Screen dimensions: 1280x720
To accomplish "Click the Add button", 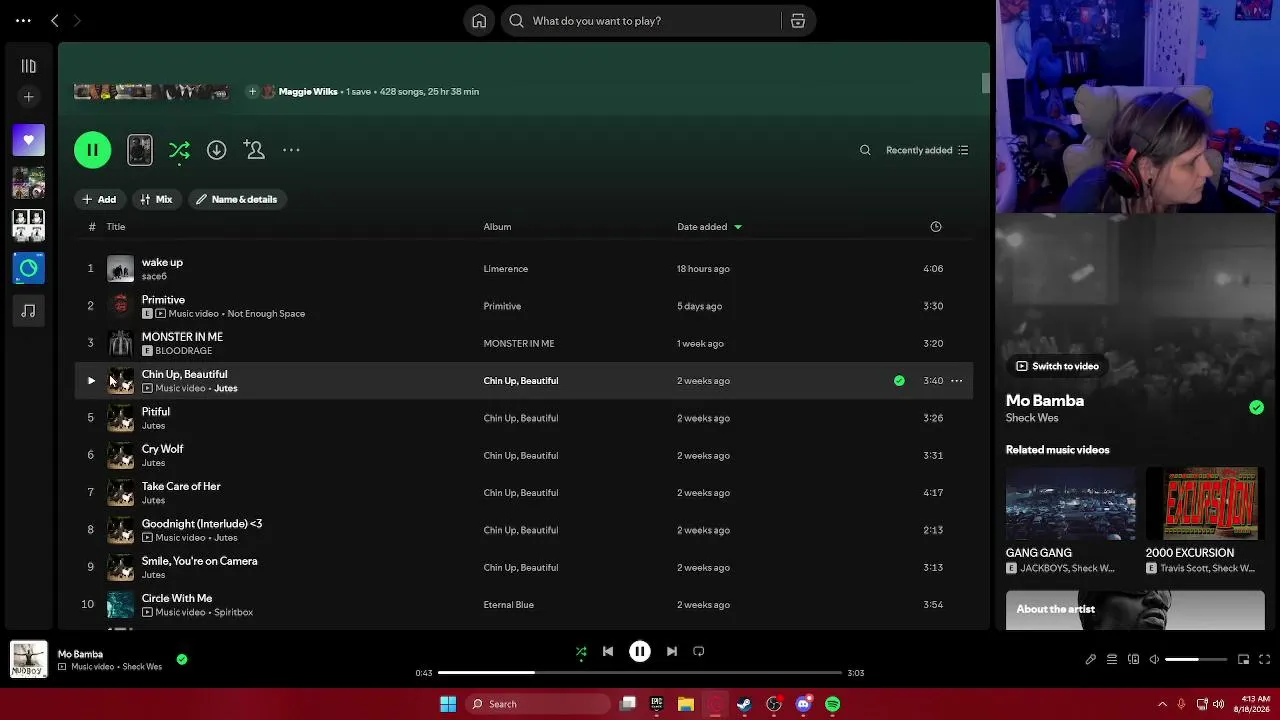I will coord(99,199).
